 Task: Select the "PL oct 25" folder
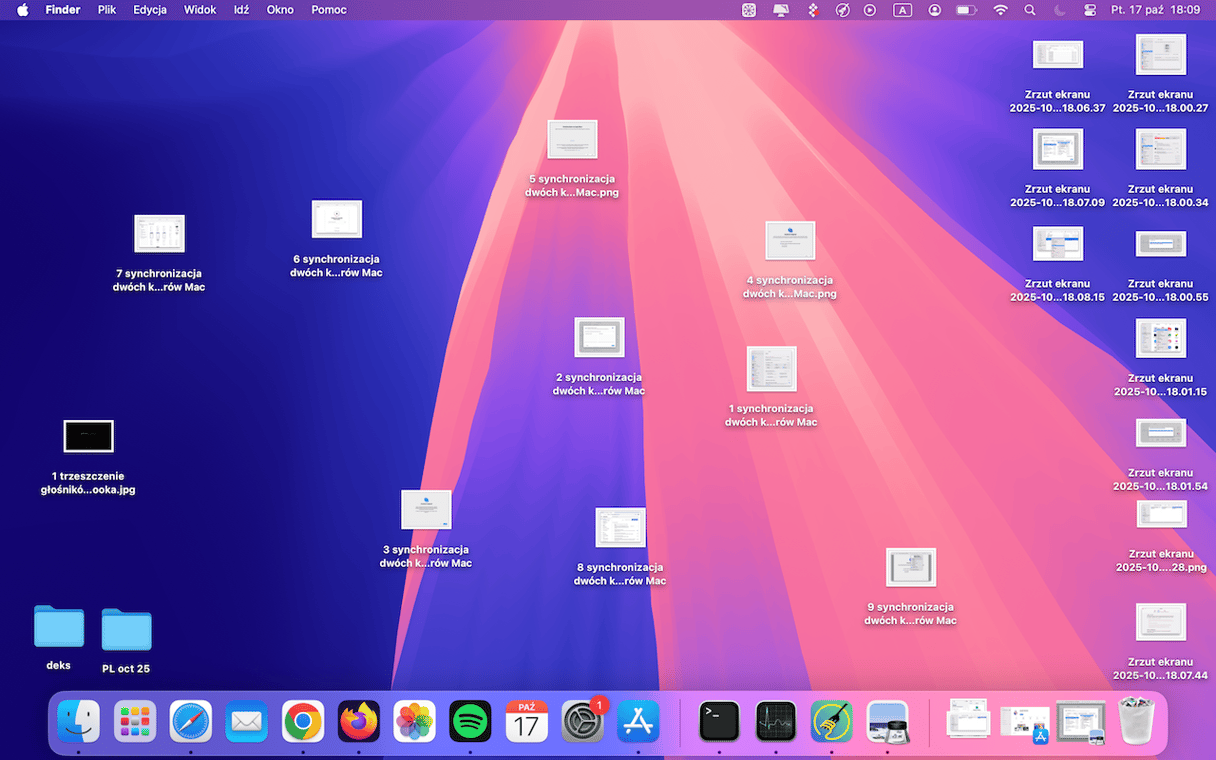tap(126, 630)
